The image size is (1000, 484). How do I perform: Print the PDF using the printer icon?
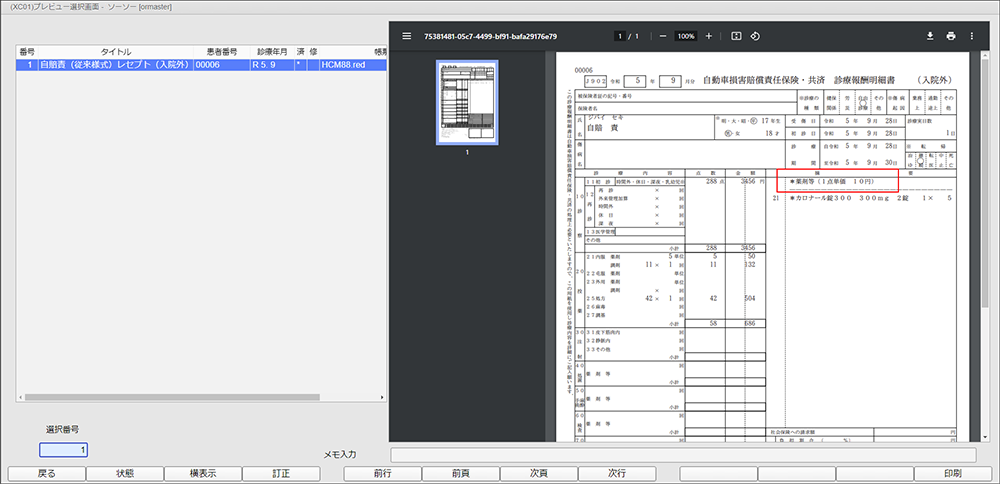[x=951, y=36]
